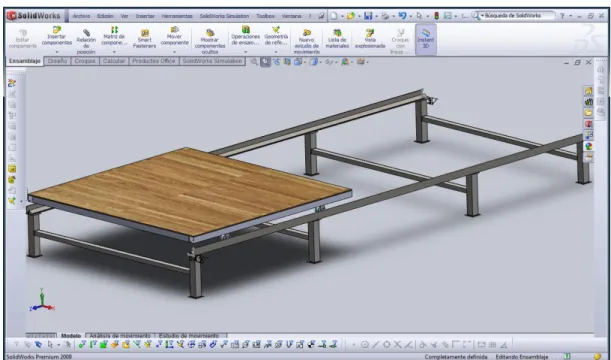The image size is (611, 360).
Task: Expand Operaciones de ensamblaje dropdown
Action: click(245, 52)
